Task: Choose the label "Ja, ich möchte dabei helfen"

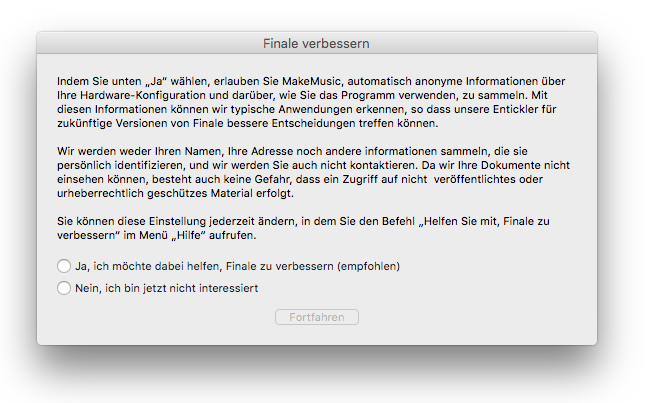Action: coord(149,266)
